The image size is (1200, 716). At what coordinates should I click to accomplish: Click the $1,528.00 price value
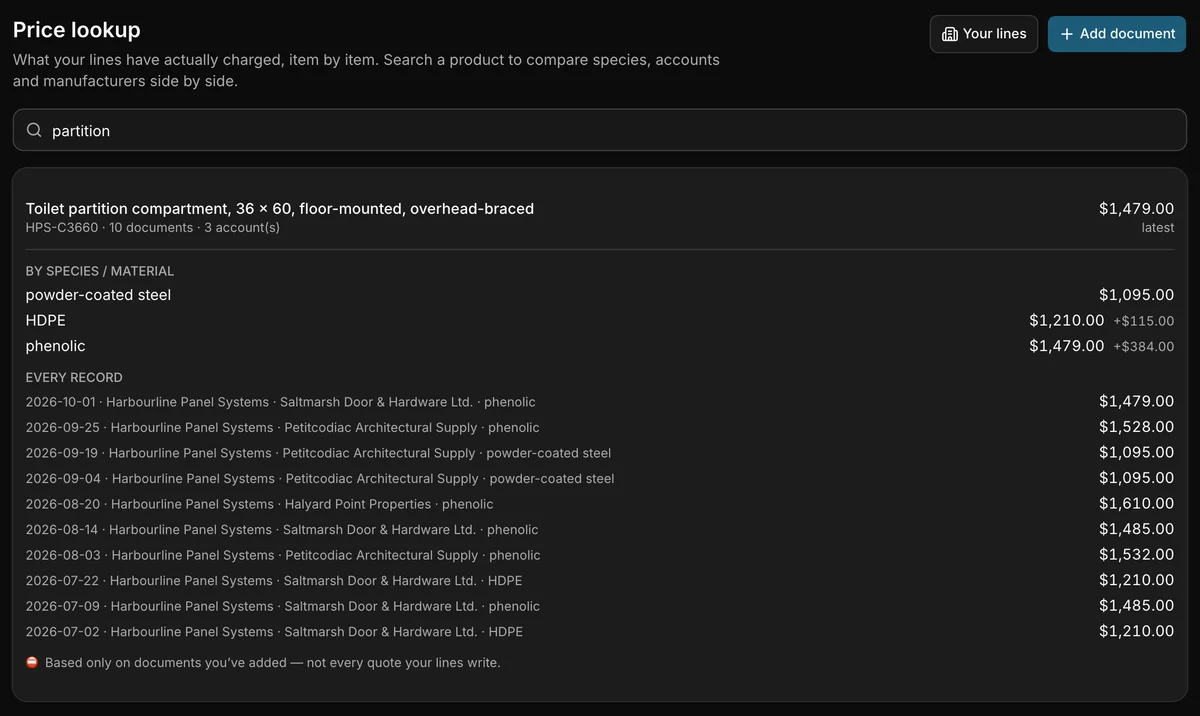tap(1136, 427)
